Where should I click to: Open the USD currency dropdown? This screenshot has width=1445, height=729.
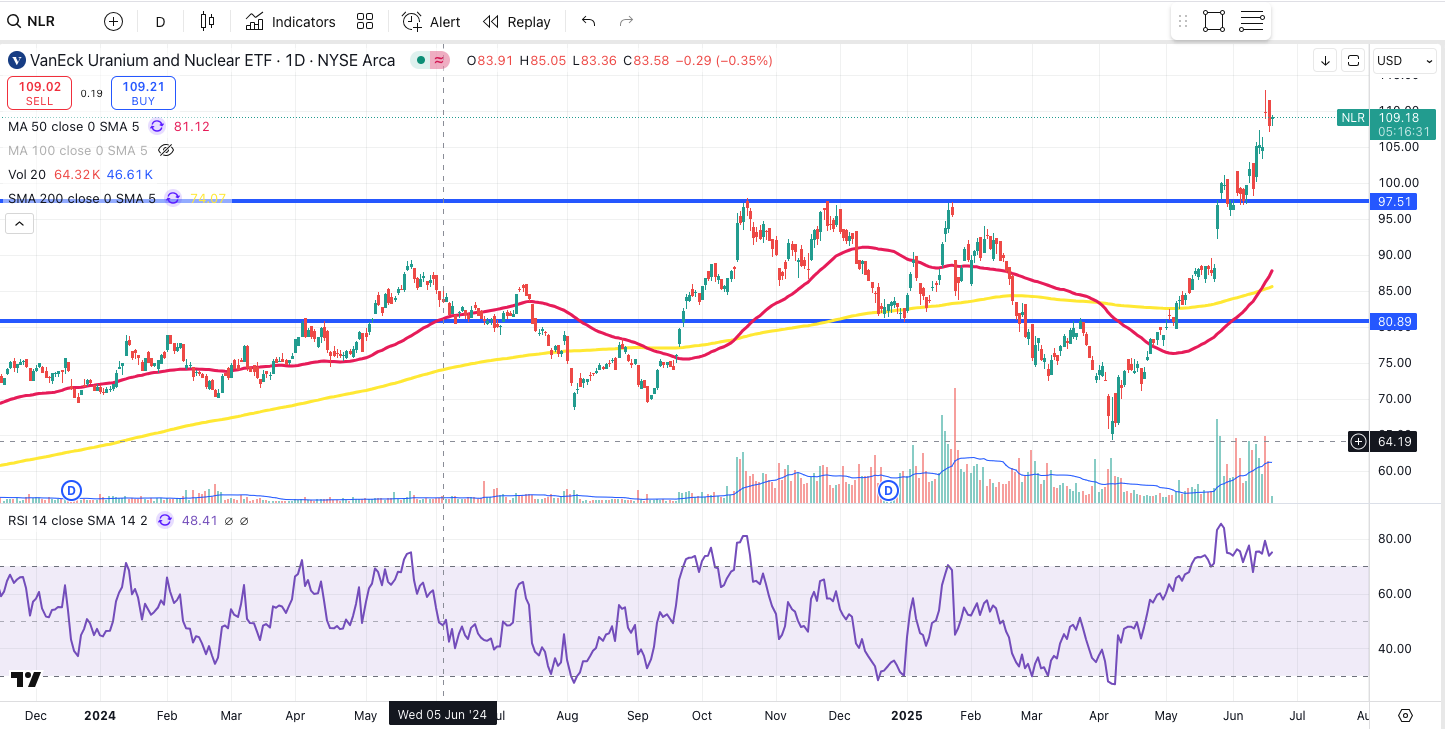(x=1403, y=60)
